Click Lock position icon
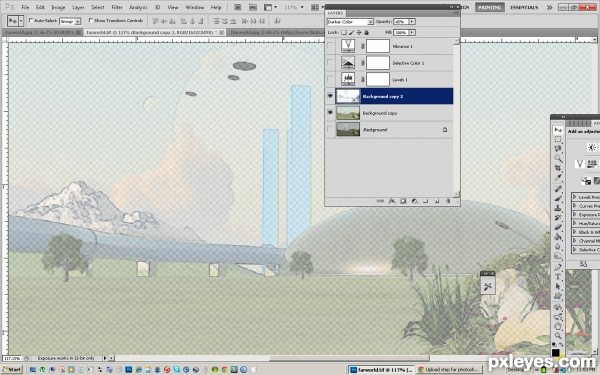Image resolution: width=600 pixels, height=375 pixels. tap(359, 33)
